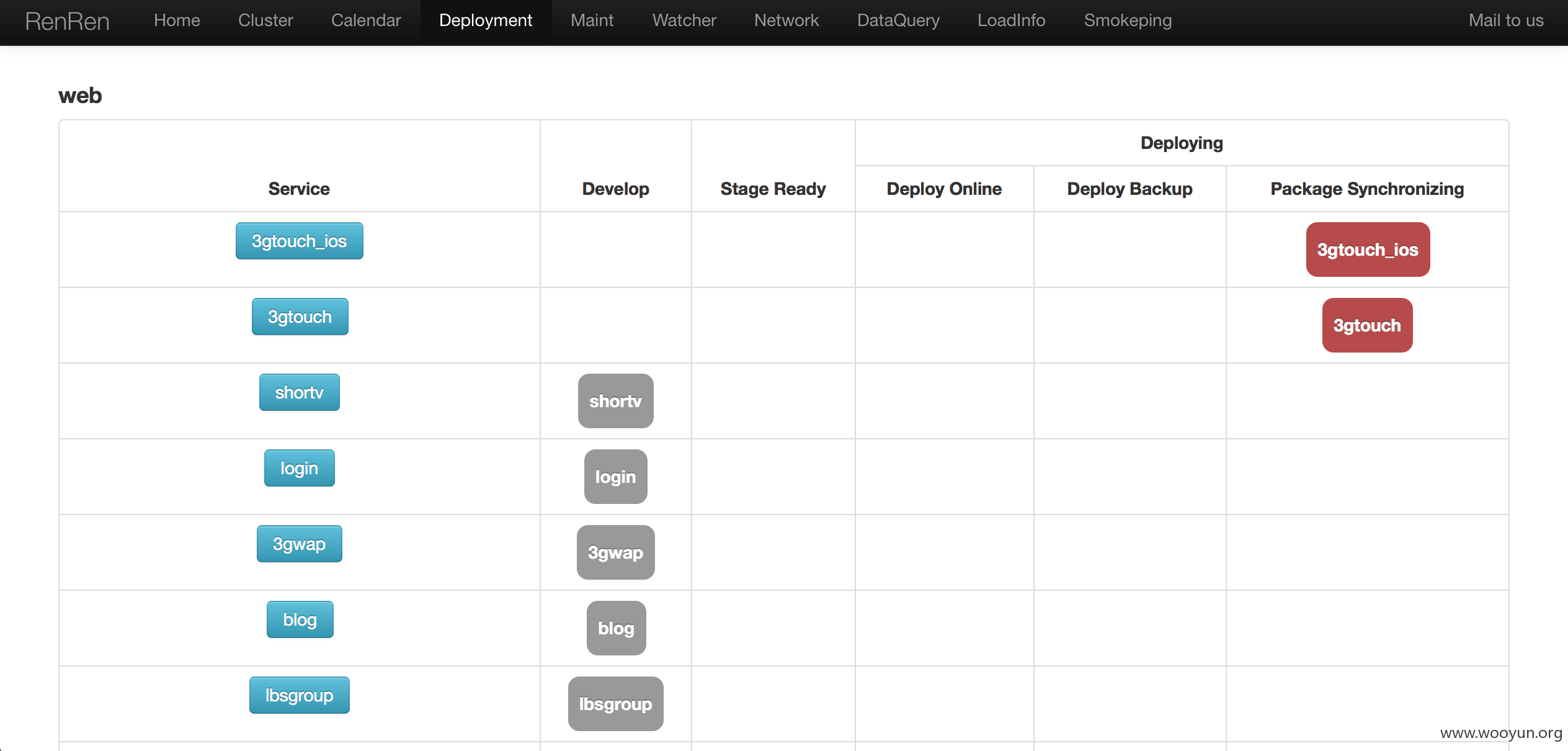The image size is (1568, 751).
Task: Open the Maint section
Action: pyautogui.click(x=592, y=20)
